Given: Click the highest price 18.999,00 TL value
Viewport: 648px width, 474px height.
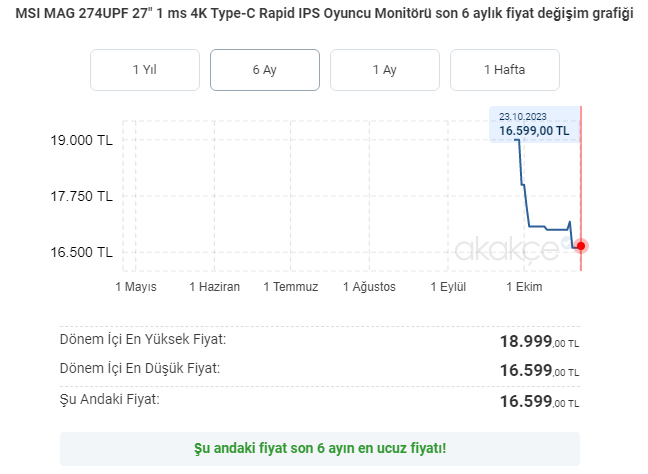Looking at the screenshot, I should (x=539, y=342).
